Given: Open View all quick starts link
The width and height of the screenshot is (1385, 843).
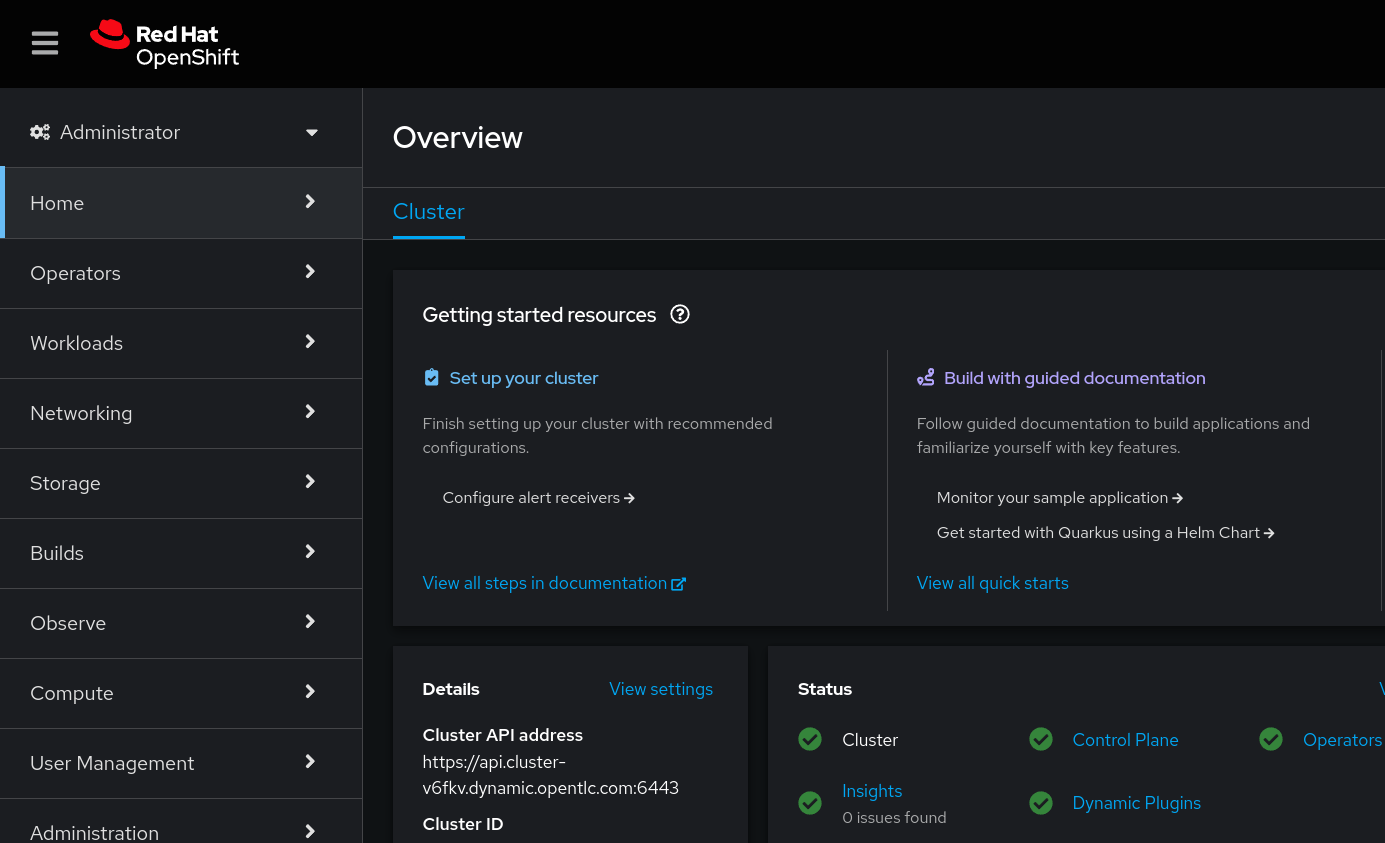Looking at the screenshot, I should click(992, 583).
